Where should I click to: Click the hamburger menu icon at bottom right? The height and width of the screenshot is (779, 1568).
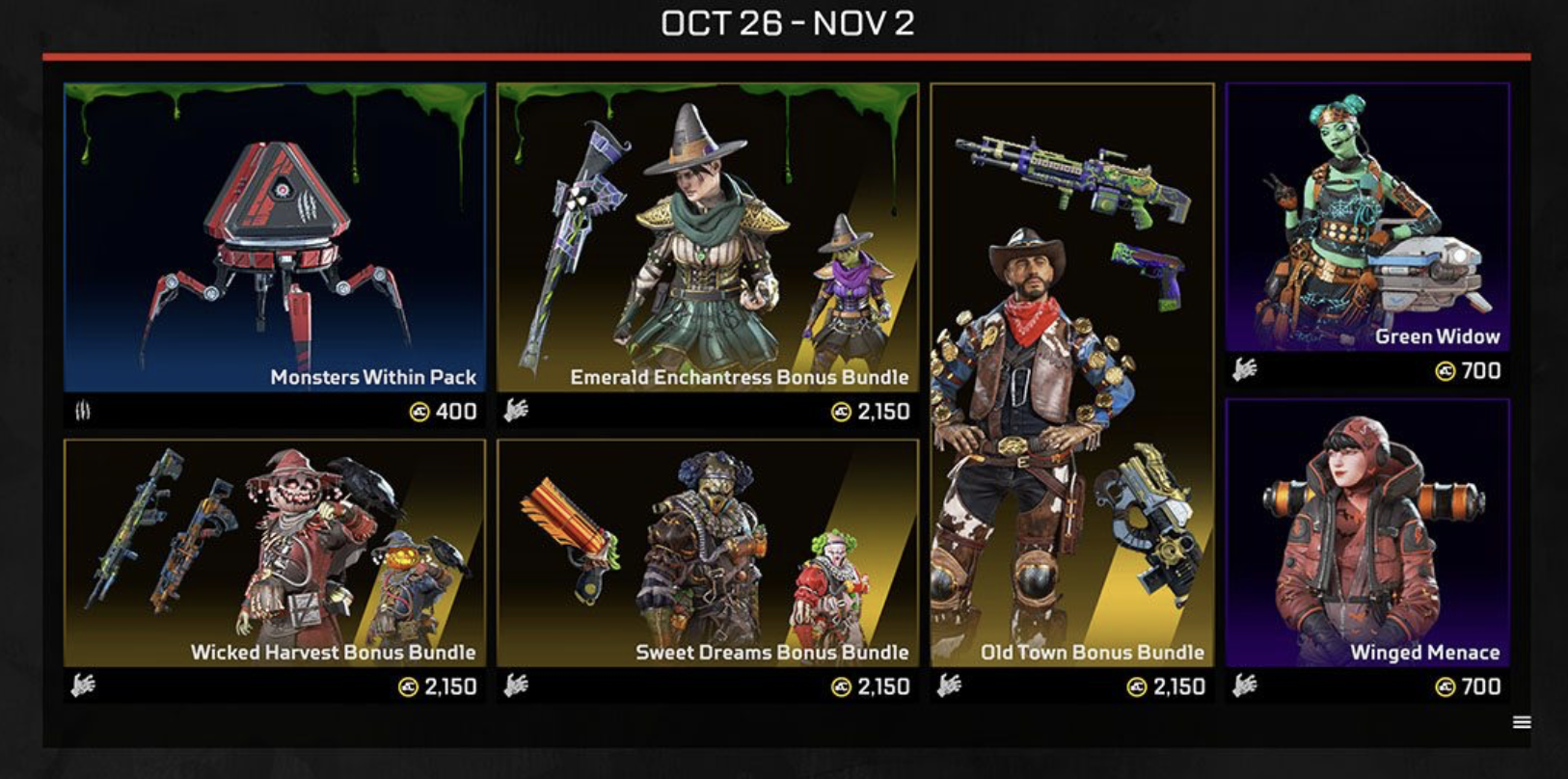[1522, 722]
